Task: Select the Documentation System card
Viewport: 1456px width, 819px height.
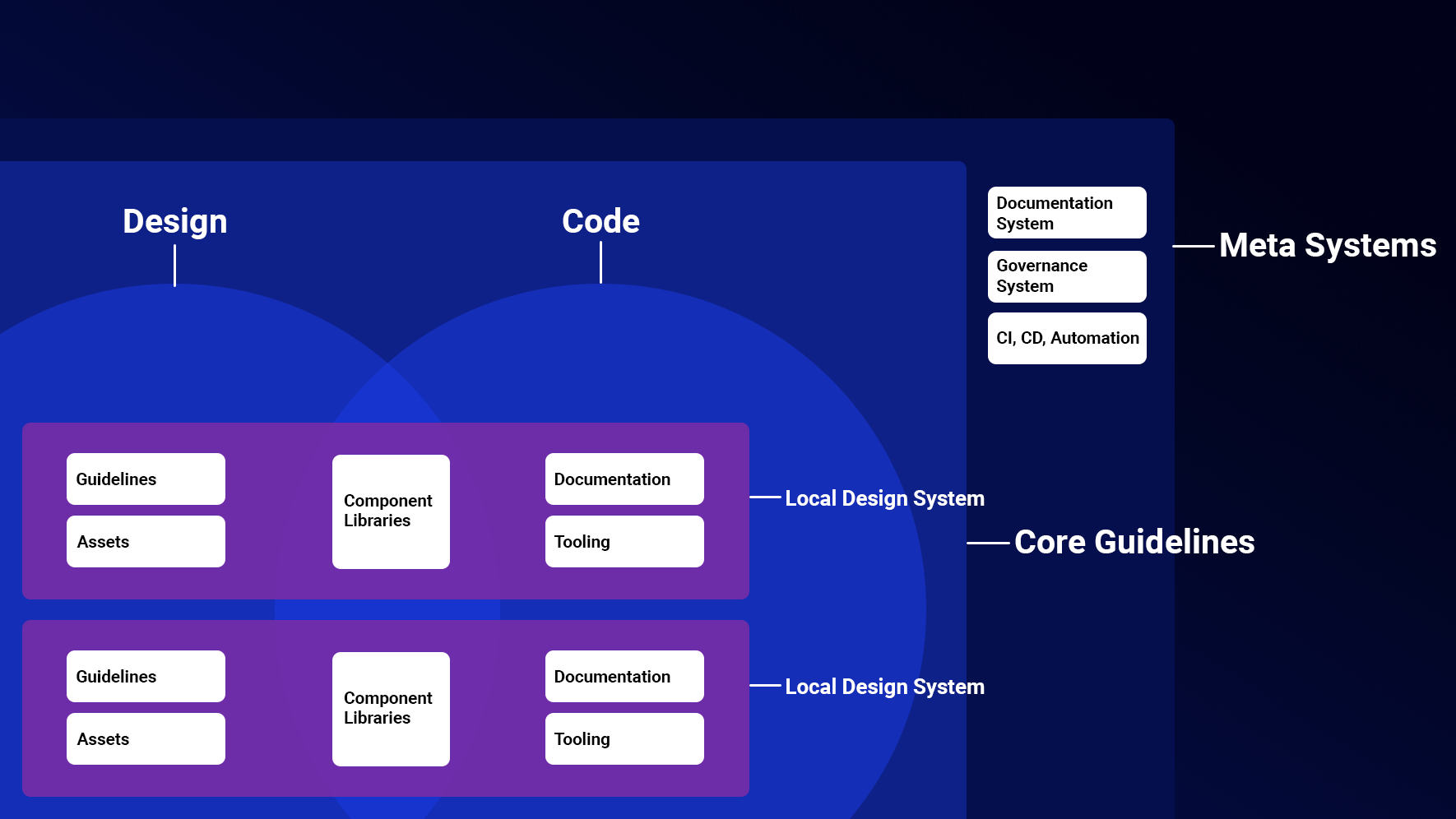Action: point(1067,212)
